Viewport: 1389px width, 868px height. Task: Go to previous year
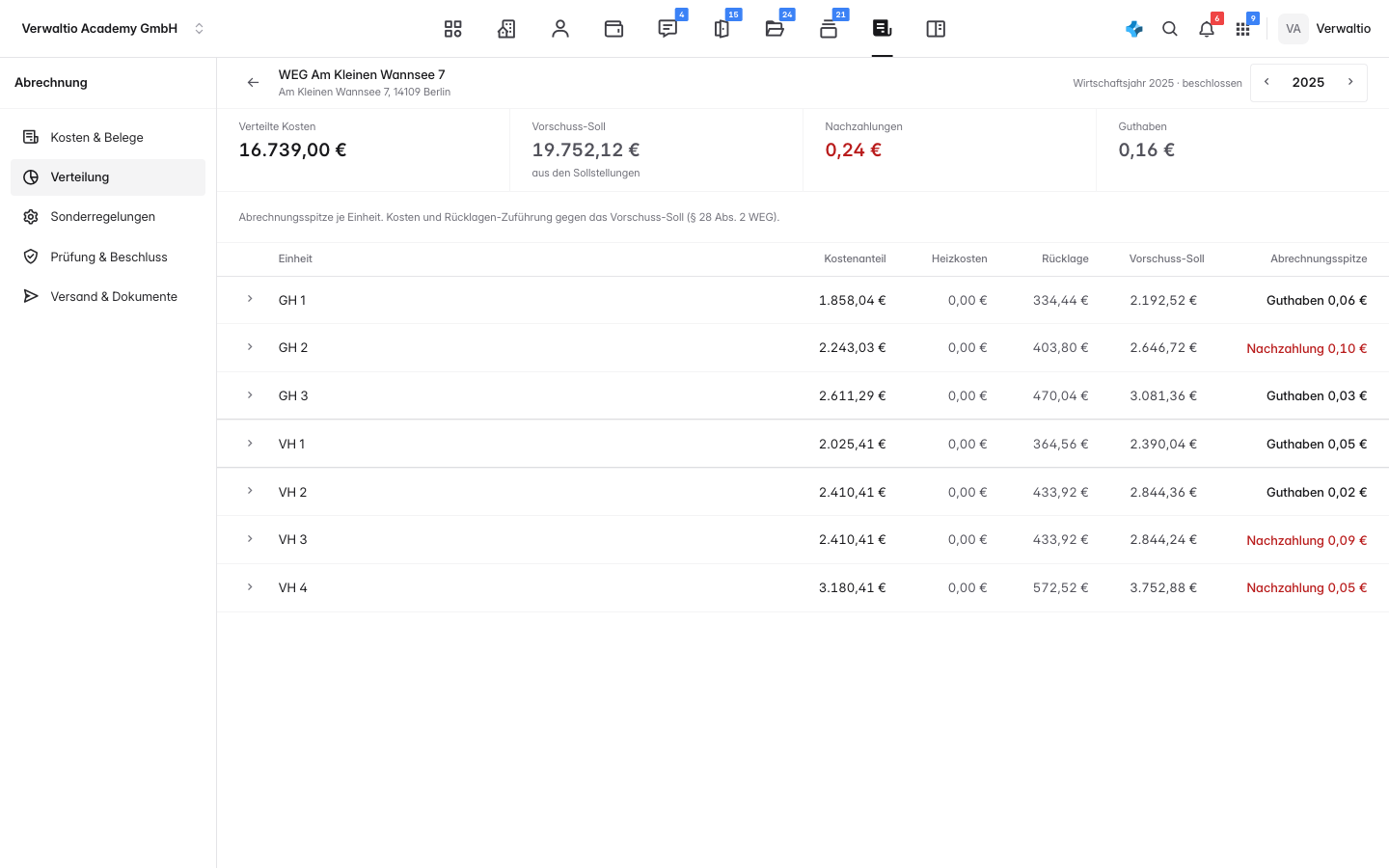(x=1266, y=82)
